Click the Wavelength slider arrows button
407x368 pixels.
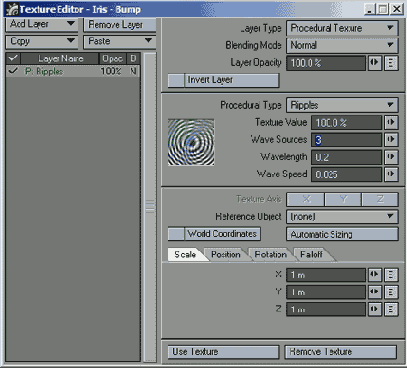[391, 157]
